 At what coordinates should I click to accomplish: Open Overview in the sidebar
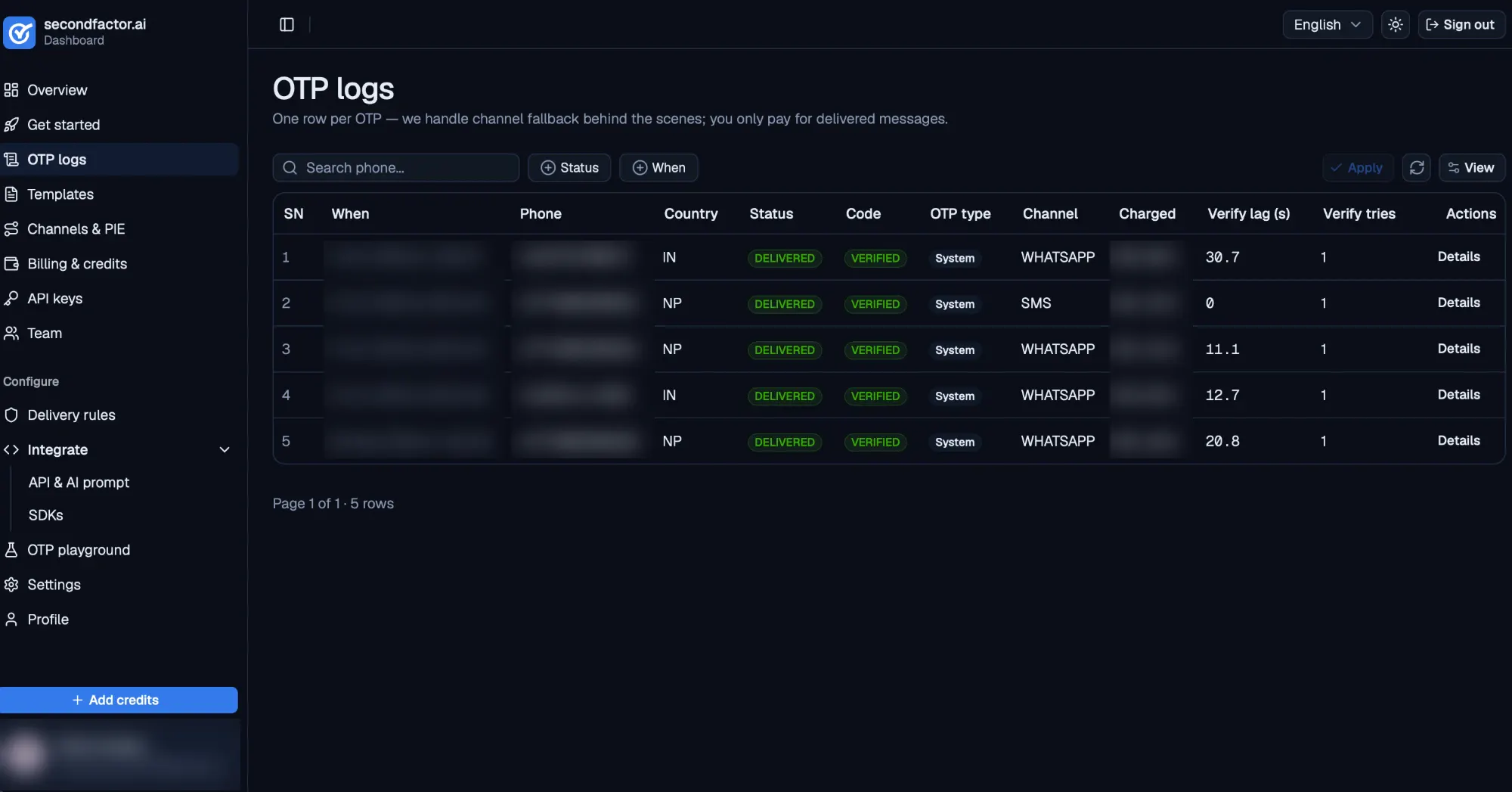point(119,90)
